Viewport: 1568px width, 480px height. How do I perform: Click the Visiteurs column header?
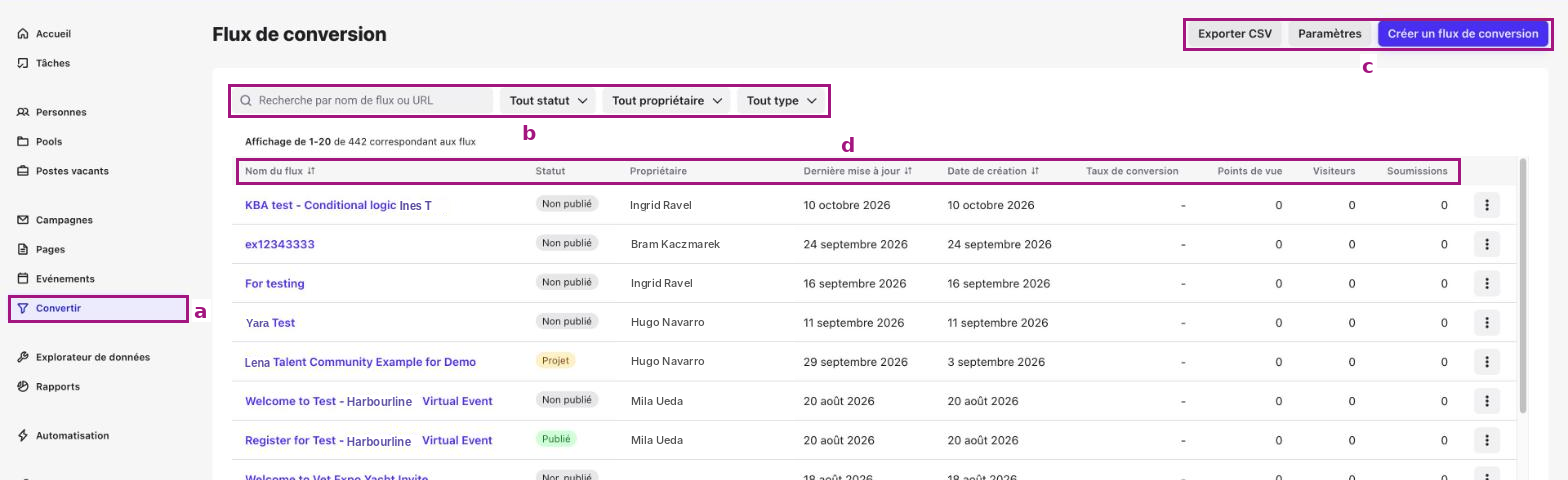point(1334,171)
